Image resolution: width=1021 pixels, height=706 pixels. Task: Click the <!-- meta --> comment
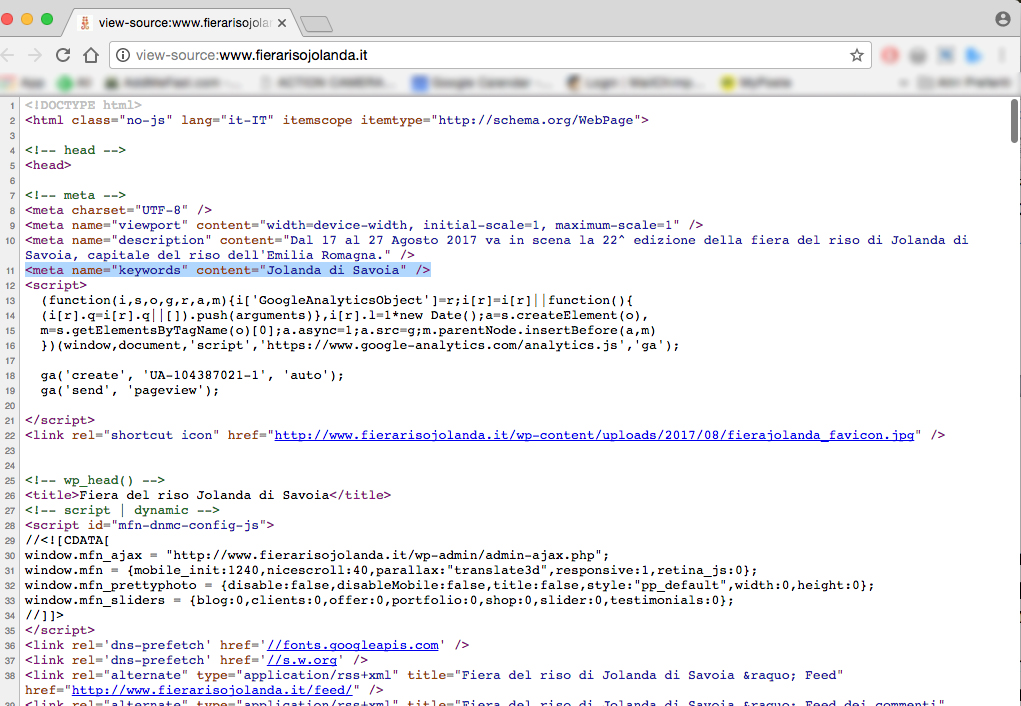pyautogui.click(x=76, y=195)
